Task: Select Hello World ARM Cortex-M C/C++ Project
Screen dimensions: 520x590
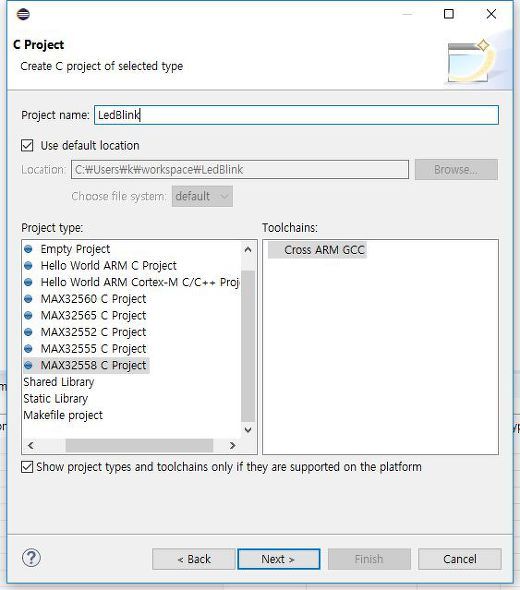Action: pyautogui.click(x=140, y=282)
